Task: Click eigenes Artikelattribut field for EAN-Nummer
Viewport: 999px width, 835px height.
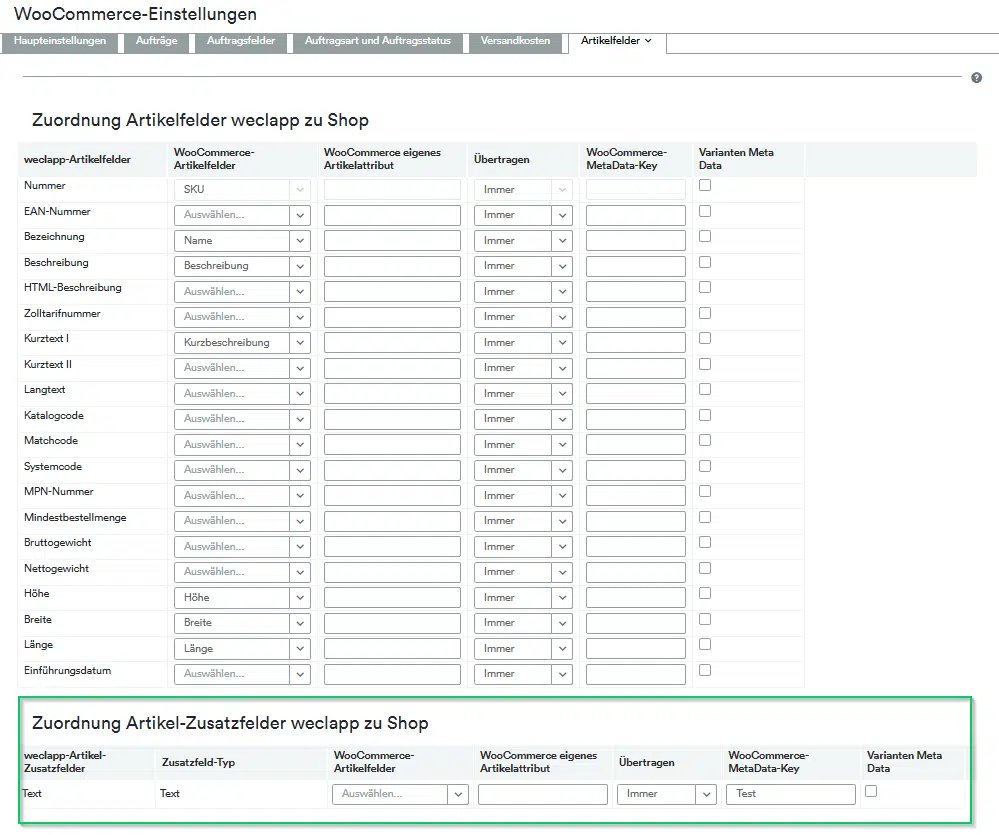Action: 392,215
